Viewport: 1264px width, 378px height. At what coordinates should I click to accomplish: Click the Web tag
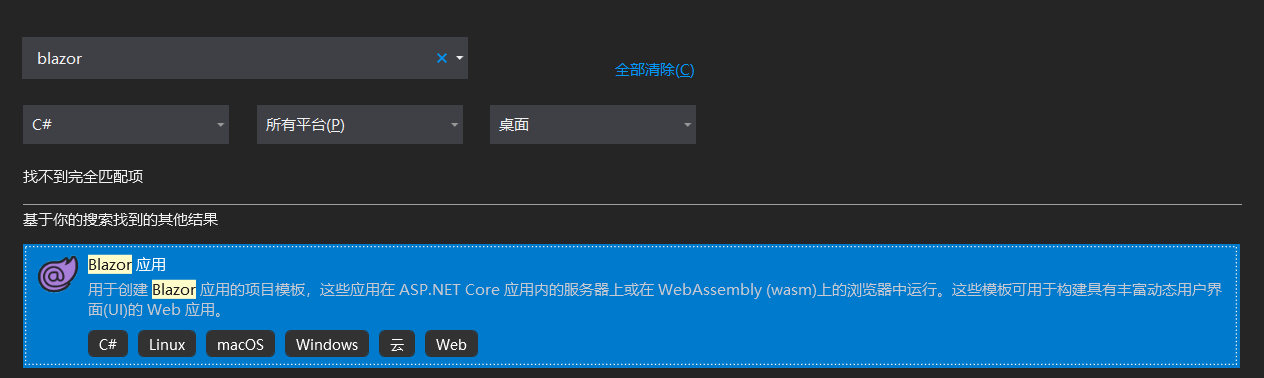pyautogui.click(x=451, y=344)
